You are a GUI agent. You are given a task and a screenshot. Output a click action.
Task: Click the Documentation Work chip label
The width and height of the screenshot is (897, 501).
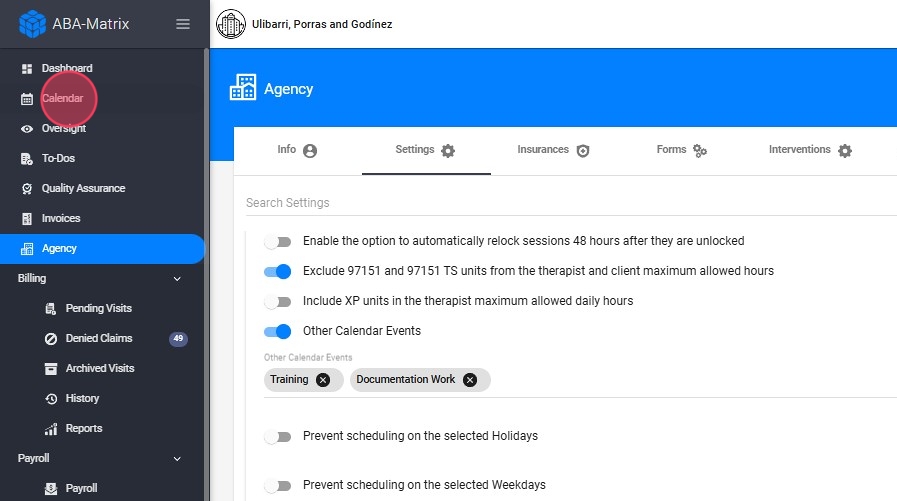(x=406, y=380)
